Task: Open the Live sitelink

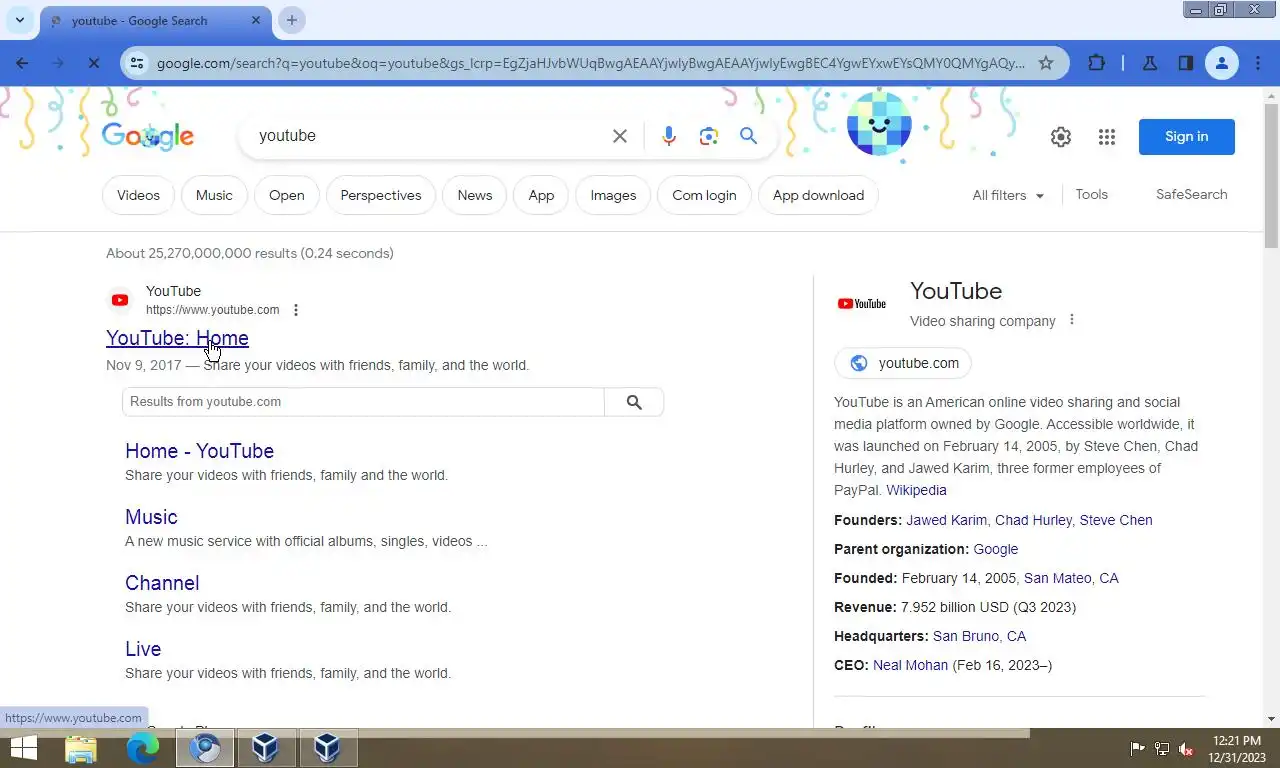Action: coord(143,649)
